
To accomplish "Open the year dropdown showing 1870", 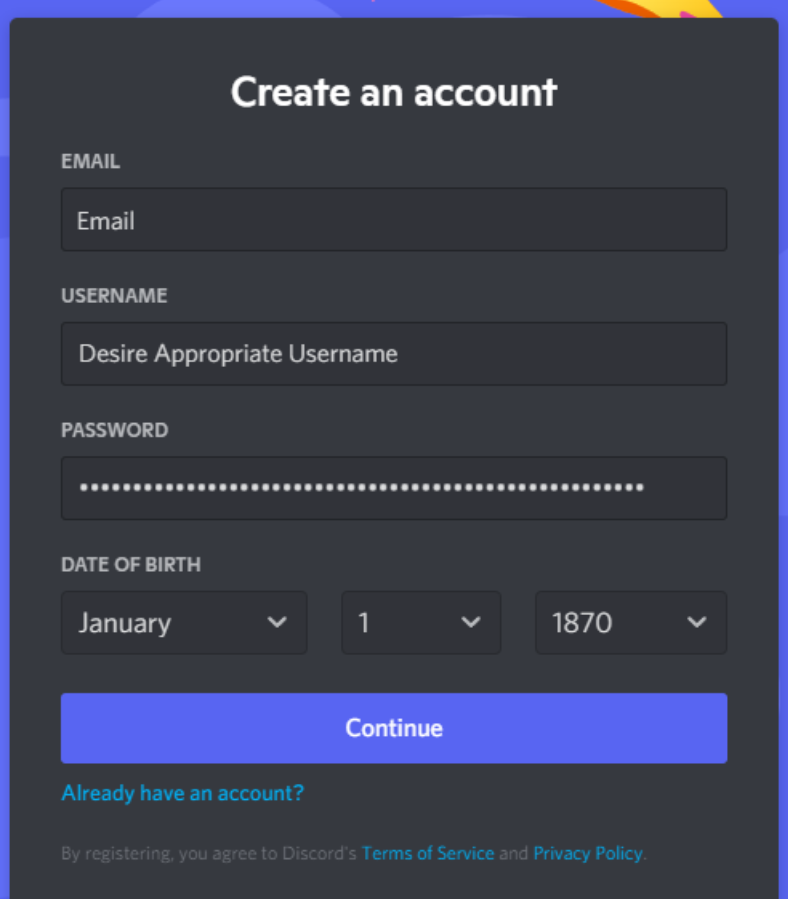I will click(631, 623).
